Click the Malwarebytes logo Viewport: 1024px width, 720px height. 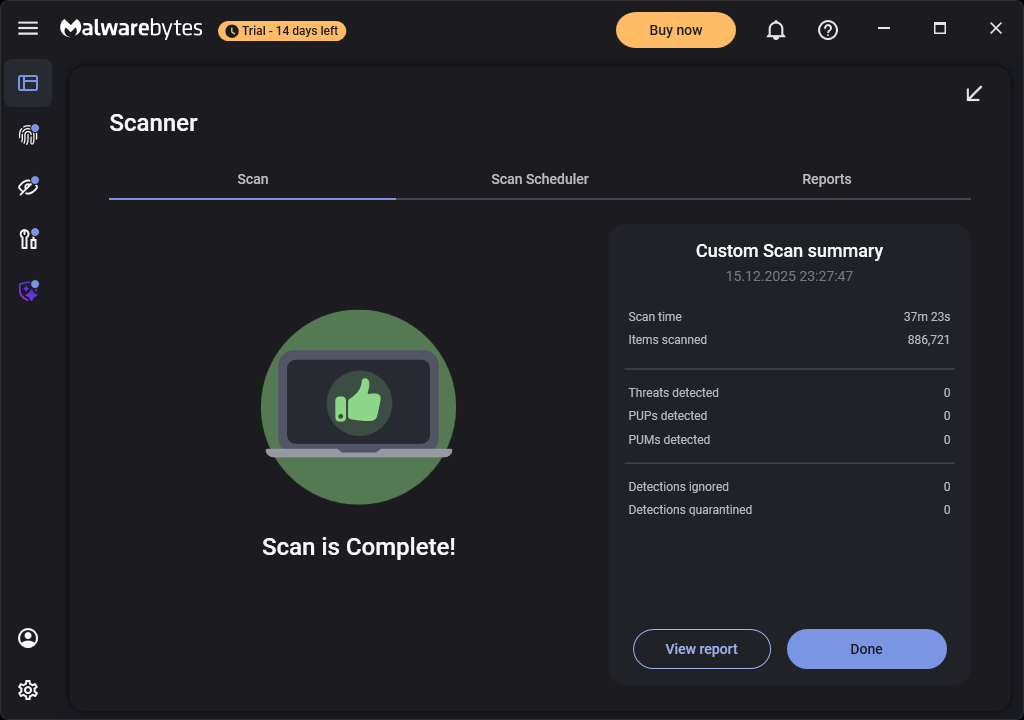131,28
